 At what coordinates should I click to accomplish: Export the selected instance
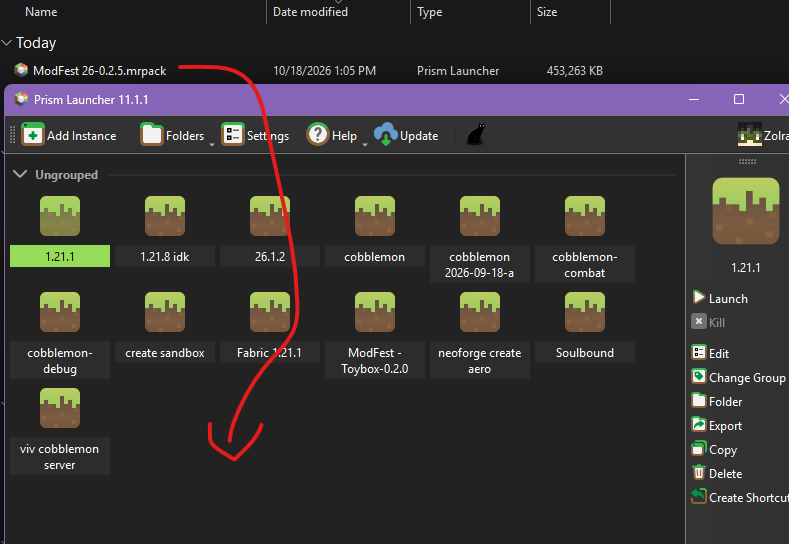click(x=717, y=426)
